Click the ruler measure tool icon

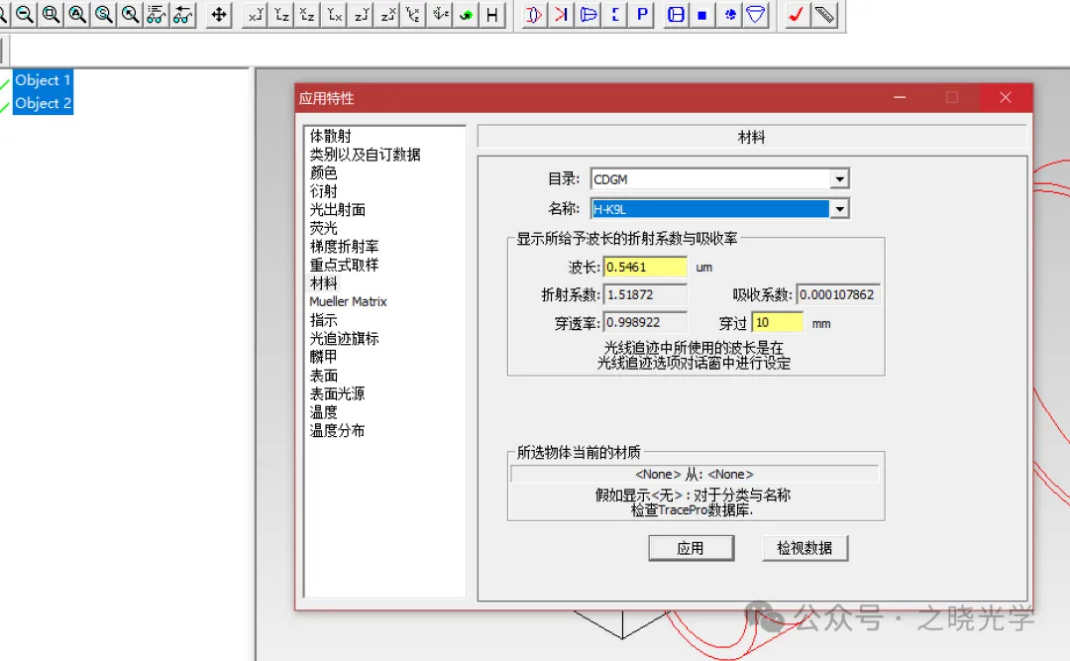pyautogui.click(x=823, y=15)
